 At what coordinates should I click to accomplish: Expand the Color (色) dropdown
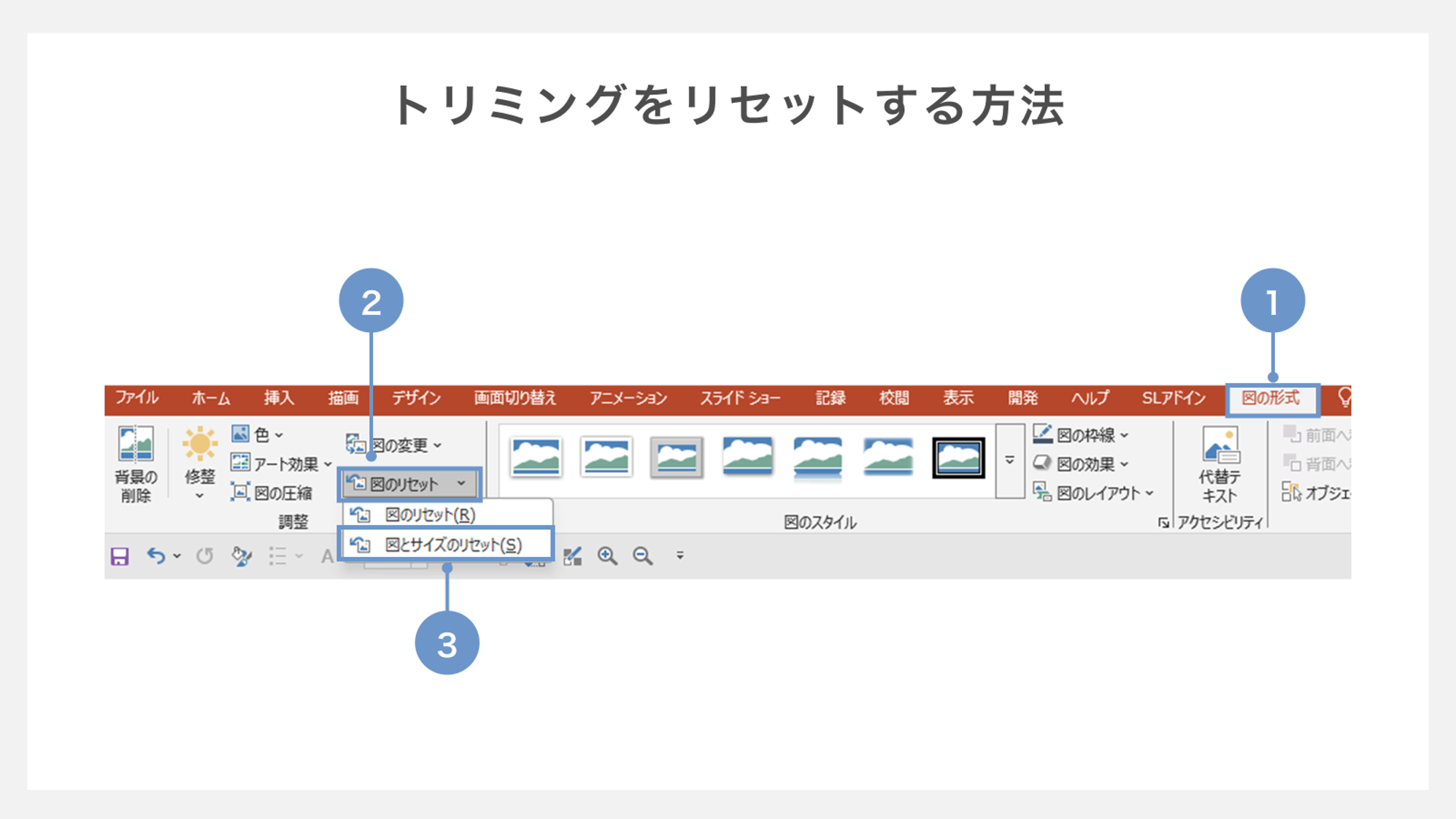(258, 435)
